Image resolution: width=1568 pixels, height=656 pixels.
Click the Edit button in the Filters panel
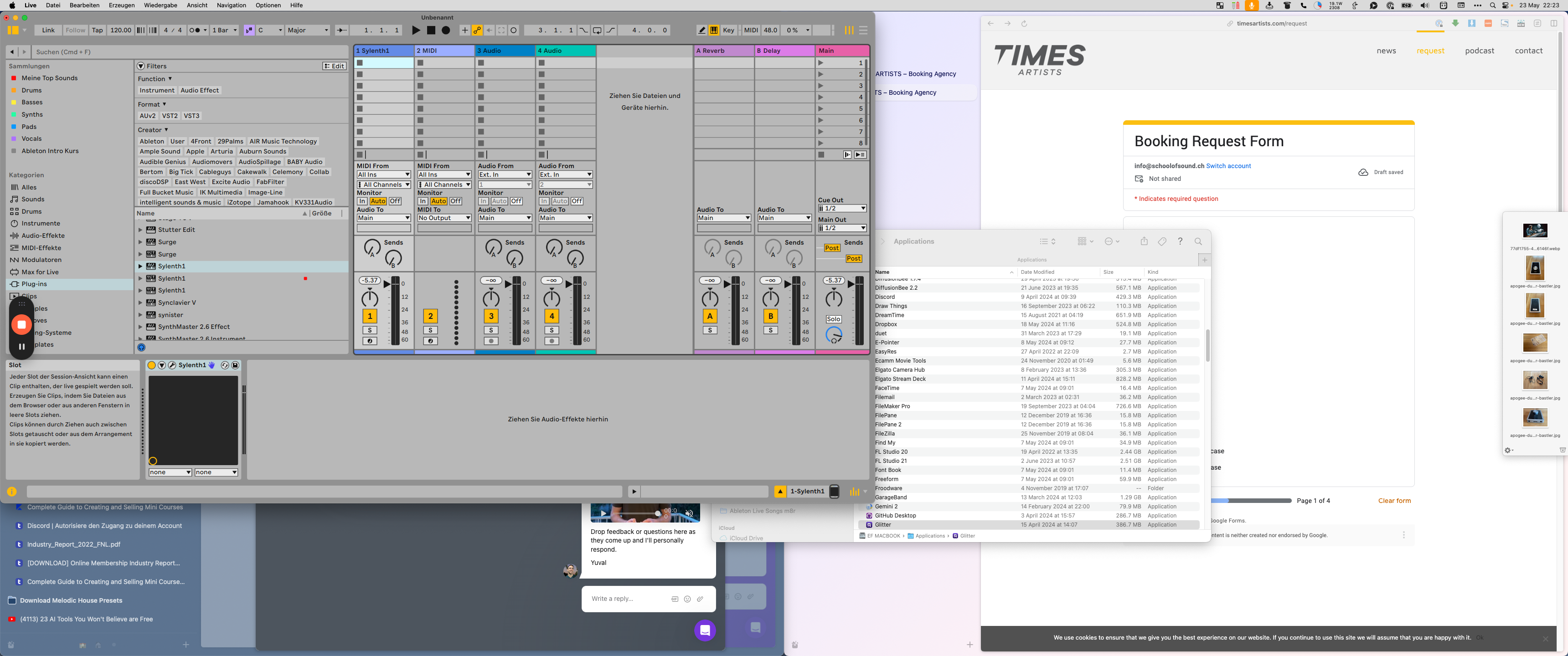click(x=335, y=67)
